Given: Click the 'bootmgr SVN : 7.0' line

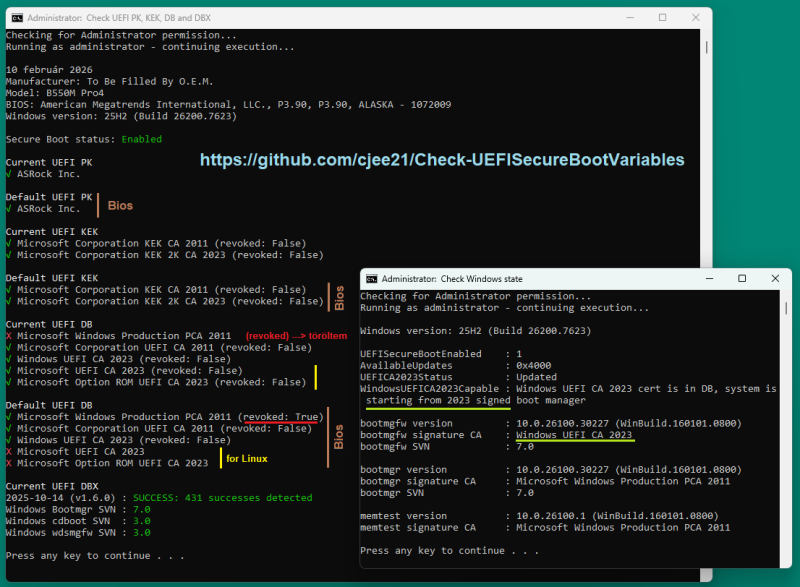Looking at the screenshot, I should (447, 493).
